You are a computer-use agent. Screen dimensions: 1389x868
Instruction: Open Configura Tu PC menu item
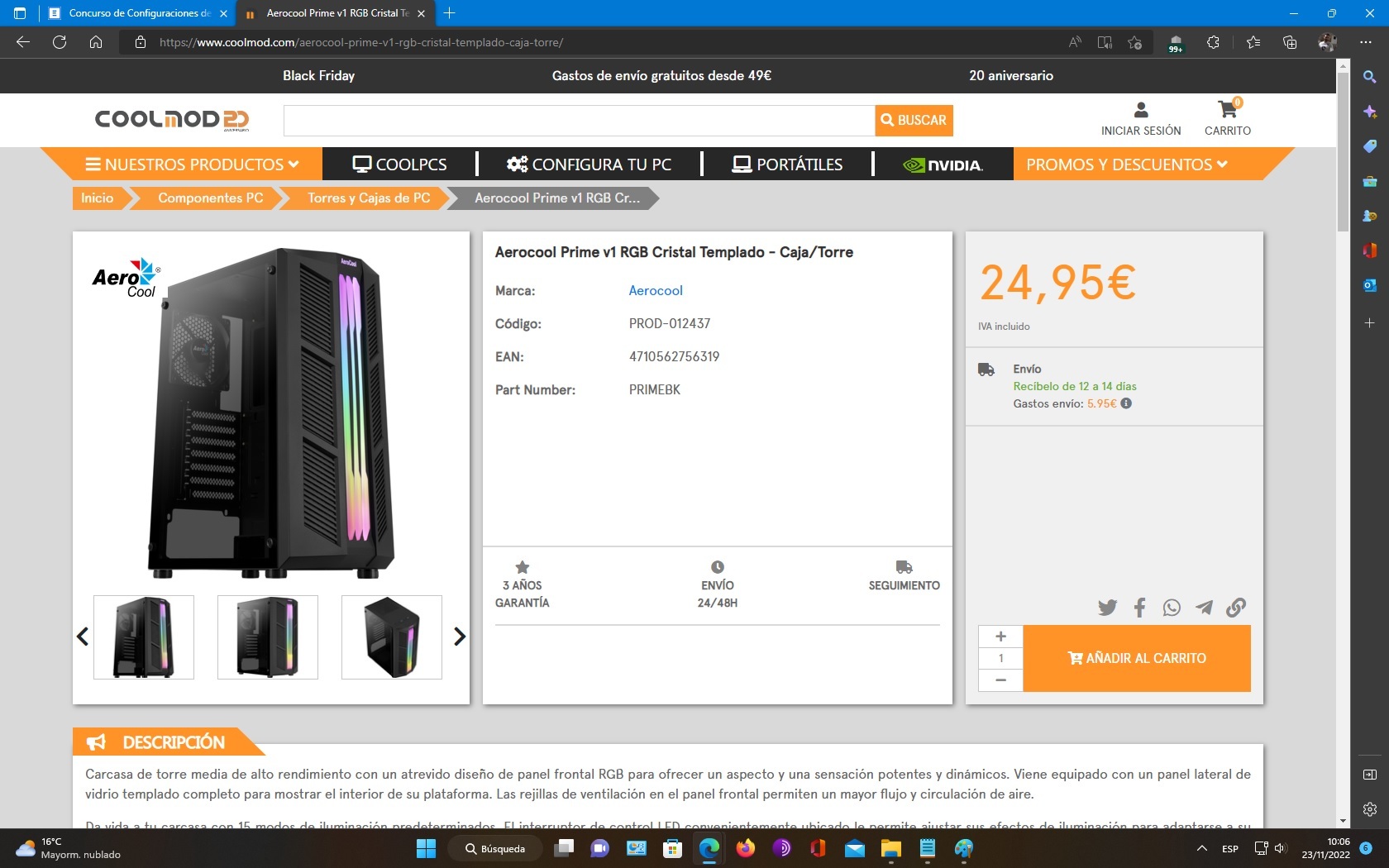tap(589, 165)
